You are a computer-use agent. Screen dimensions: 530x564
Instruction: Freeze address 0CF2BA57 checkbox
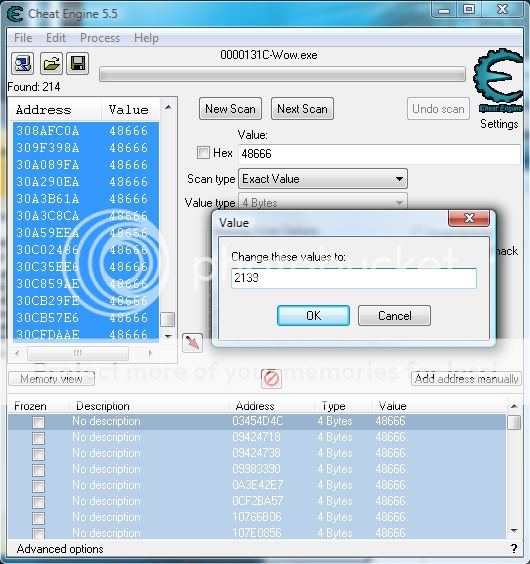(x=38, y=502)
